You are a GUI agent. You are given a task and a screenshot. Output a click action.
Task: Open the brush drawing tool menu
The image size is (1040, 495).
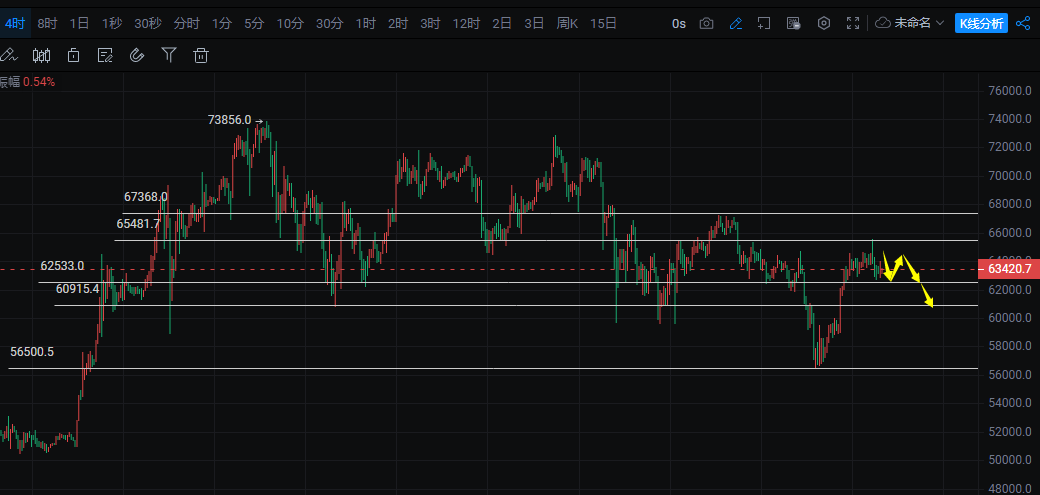click(x=9, y=55)
